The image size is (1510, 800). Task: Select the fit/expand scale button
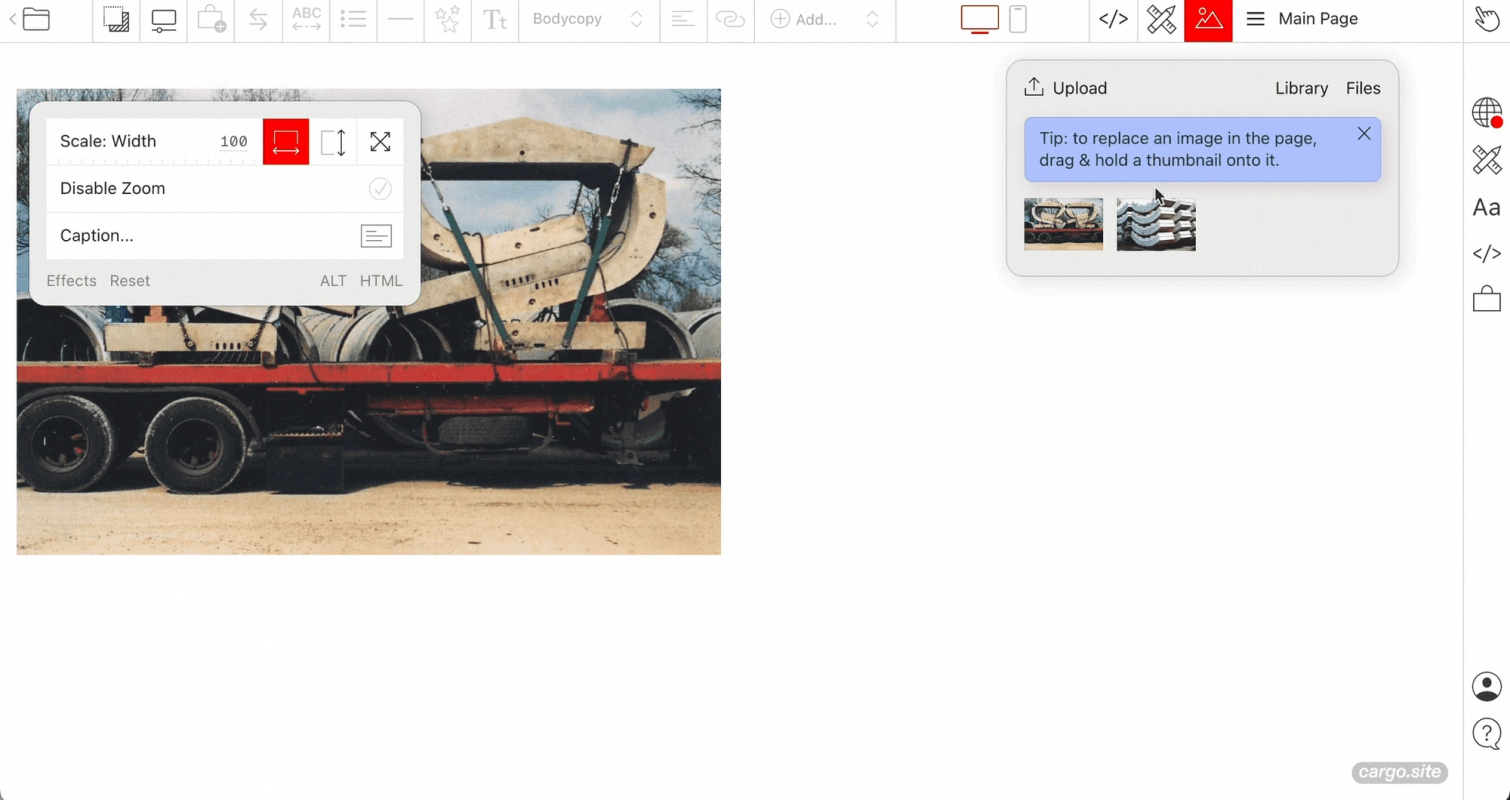pyautogui.click(x=380, y=141)
